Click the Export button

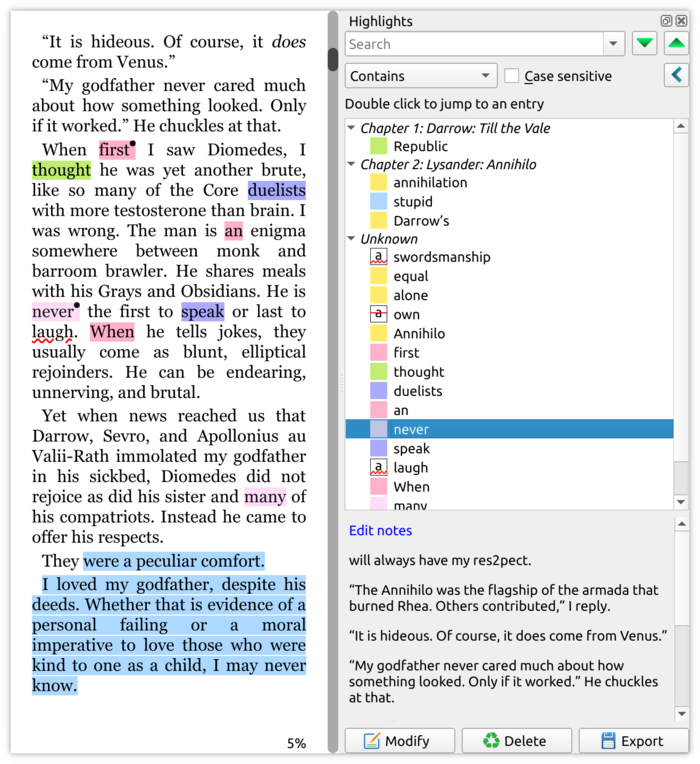(x=634, y=741)
